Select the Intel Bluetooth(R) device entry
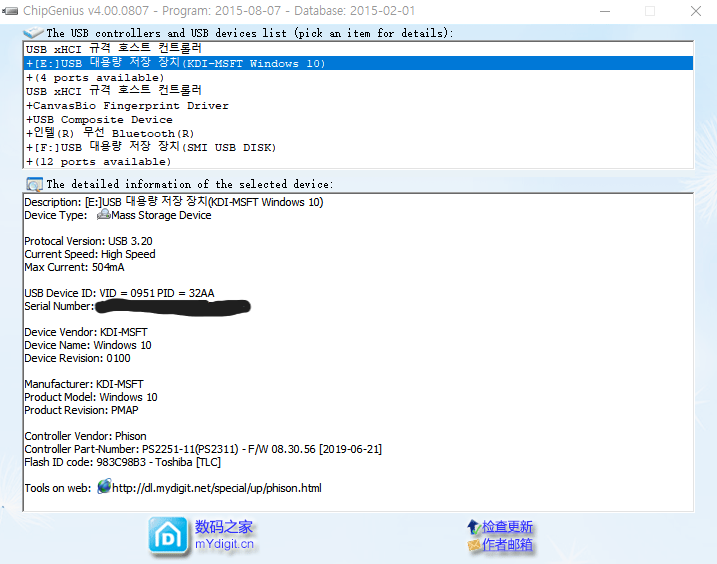 (358, 133)
